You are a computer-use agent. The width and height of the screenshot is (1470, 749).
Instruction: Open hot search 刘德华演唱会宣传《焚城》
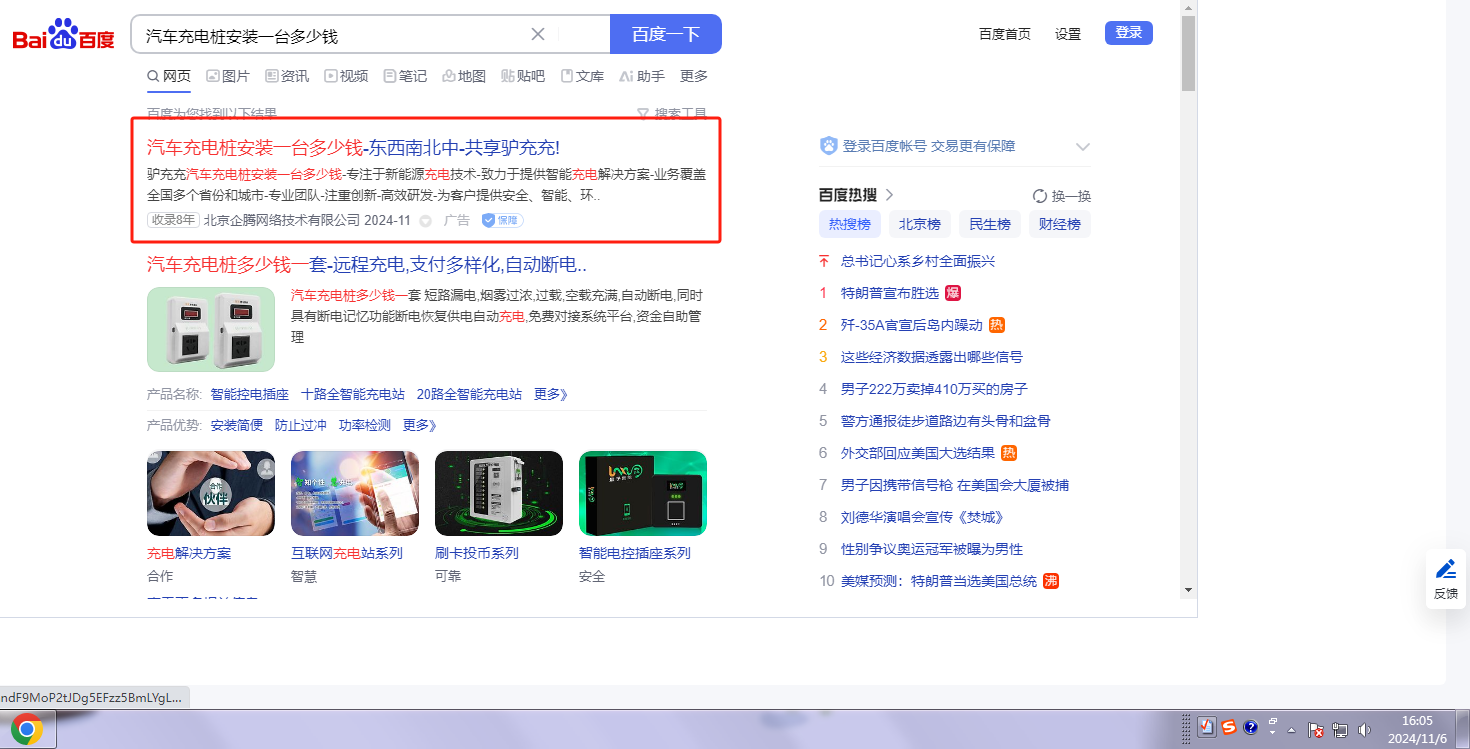click(922, 517)
